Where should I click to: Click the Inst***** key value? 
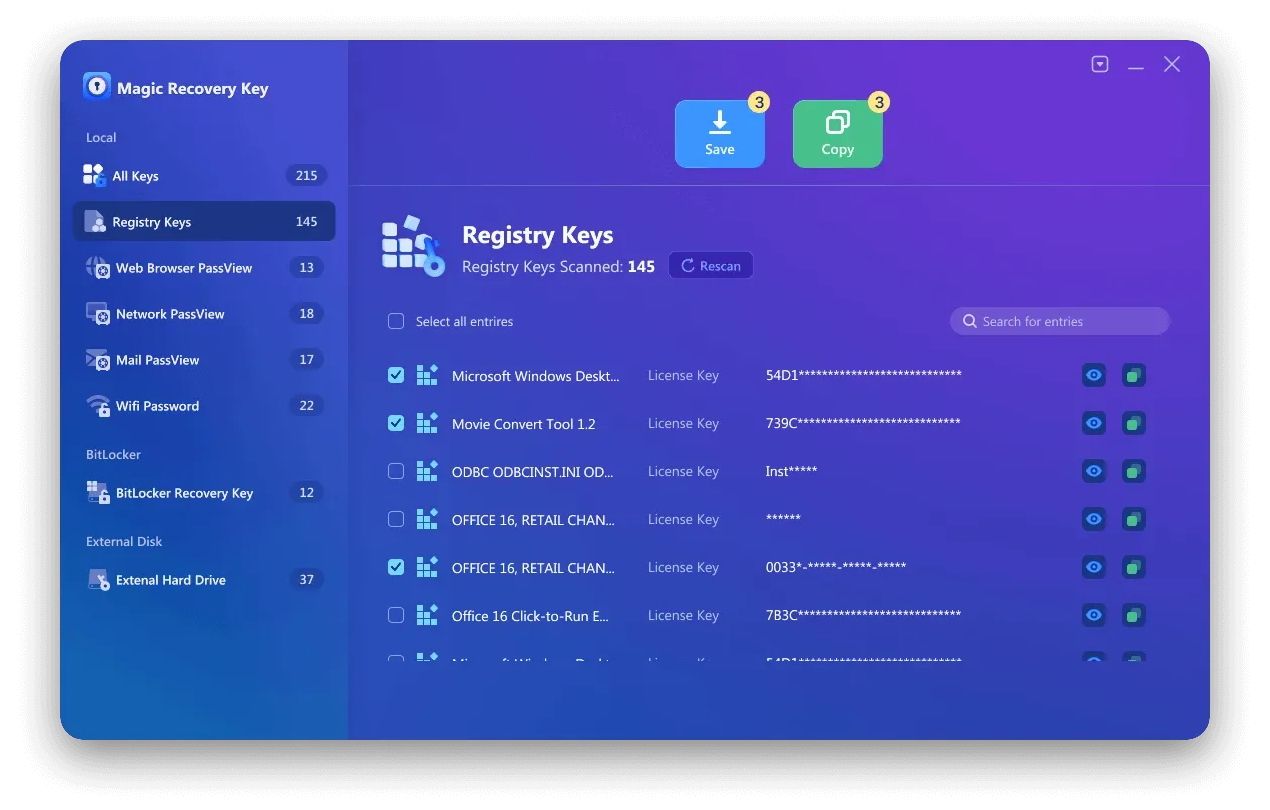(791, 471)
